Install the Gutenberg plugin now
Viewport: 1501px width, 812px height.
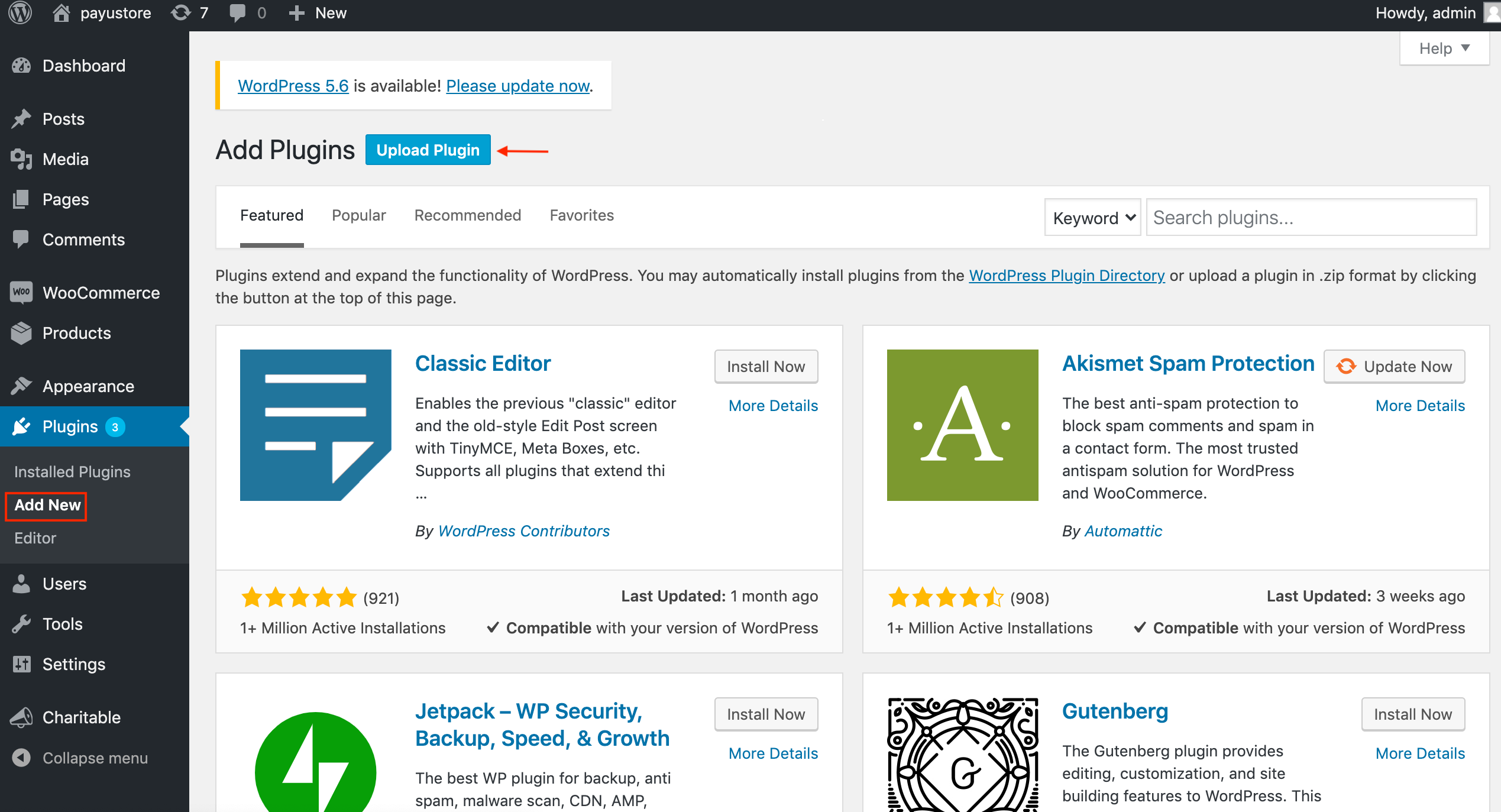point(1413,714)
